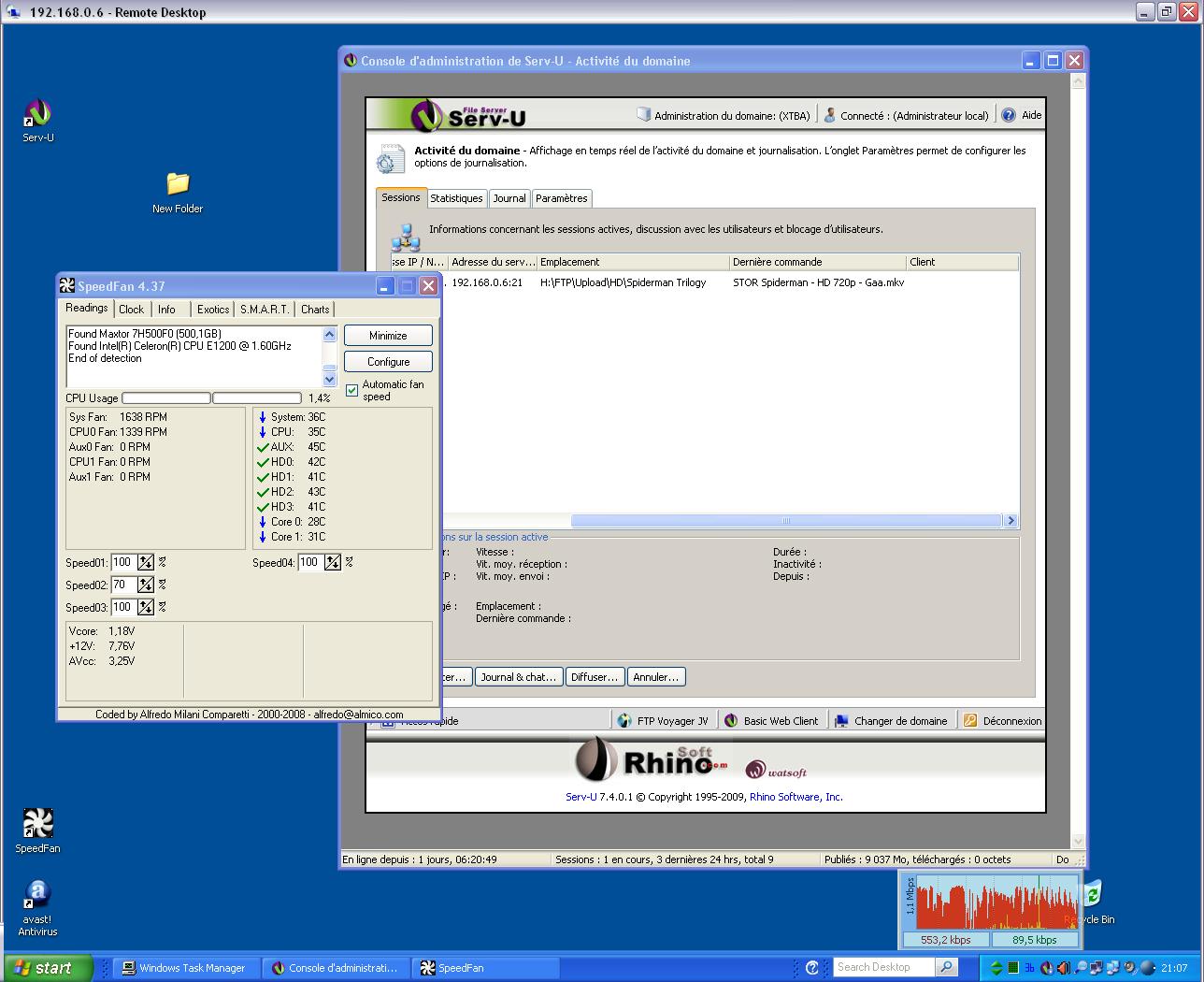This screenshot has height=982, width=1204.
Task: Click the Speed02 value field
Action: coord(123,585)
